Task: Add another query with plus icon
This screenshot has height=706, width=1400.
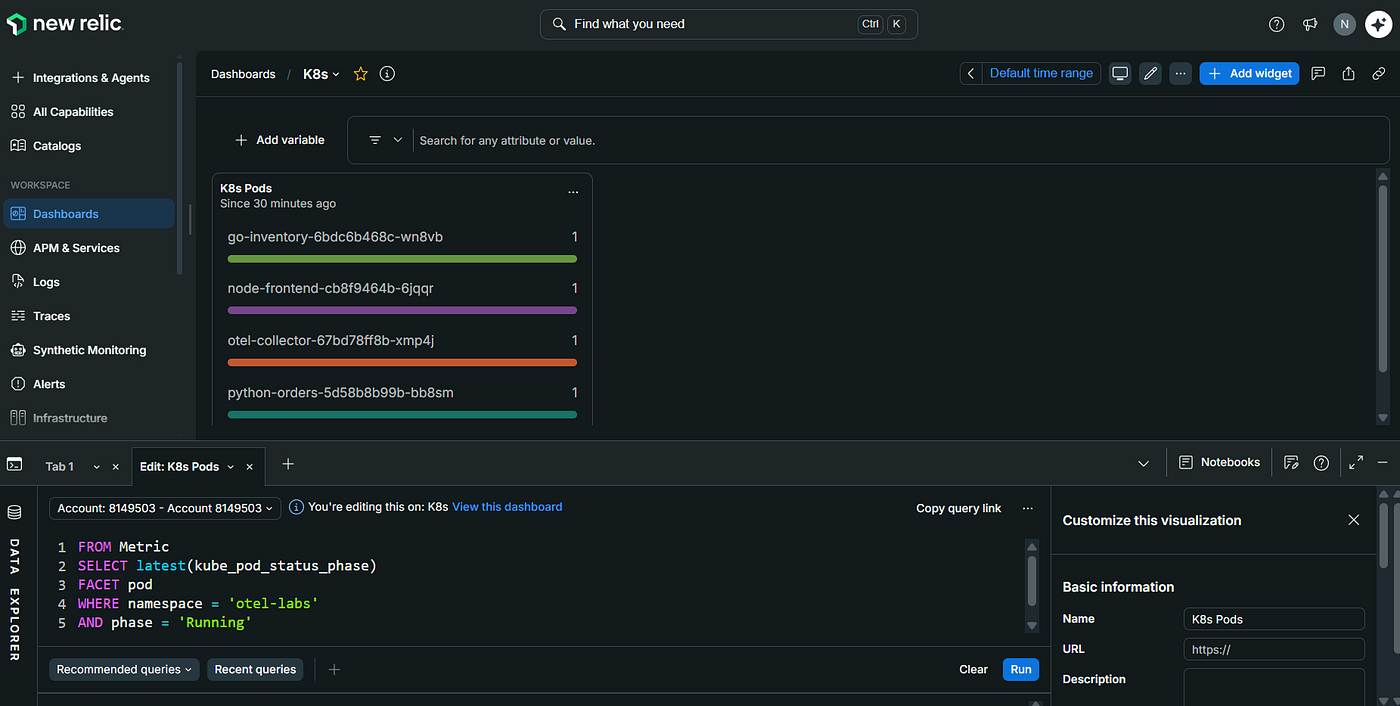Action: tap(334, 669)
